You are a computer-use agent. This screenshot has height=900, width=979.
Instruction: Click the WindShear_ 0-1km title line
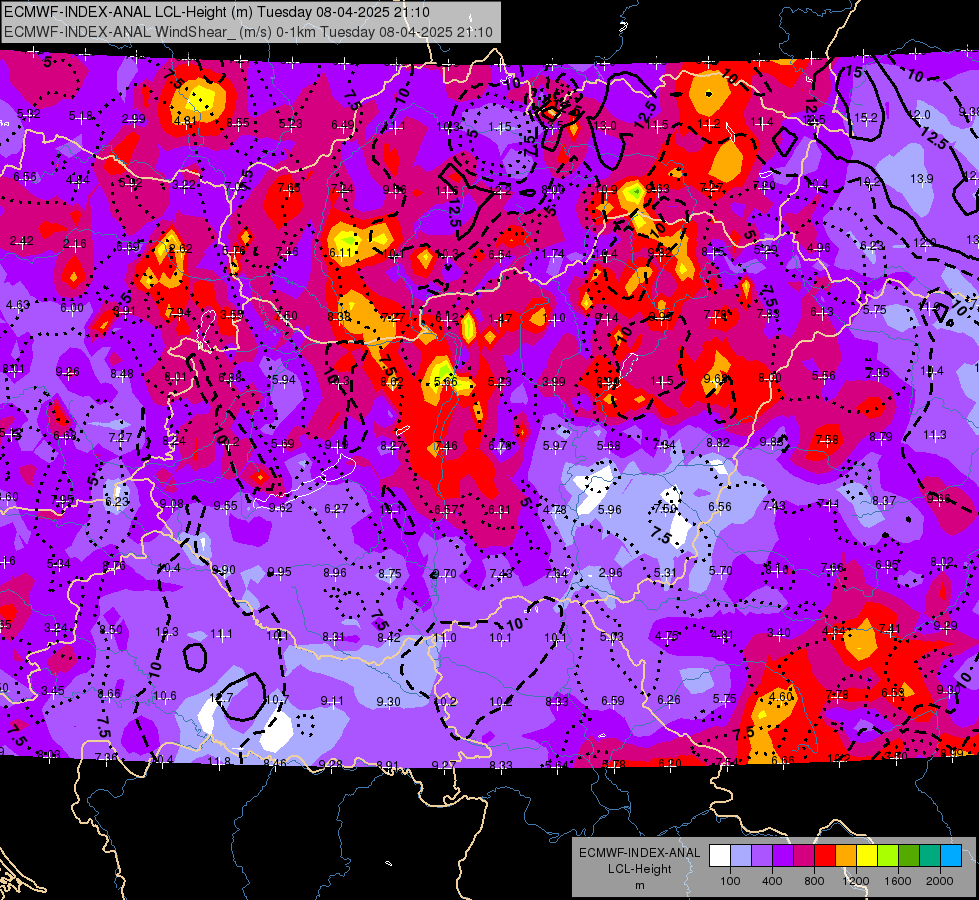[x=248, y=32]
